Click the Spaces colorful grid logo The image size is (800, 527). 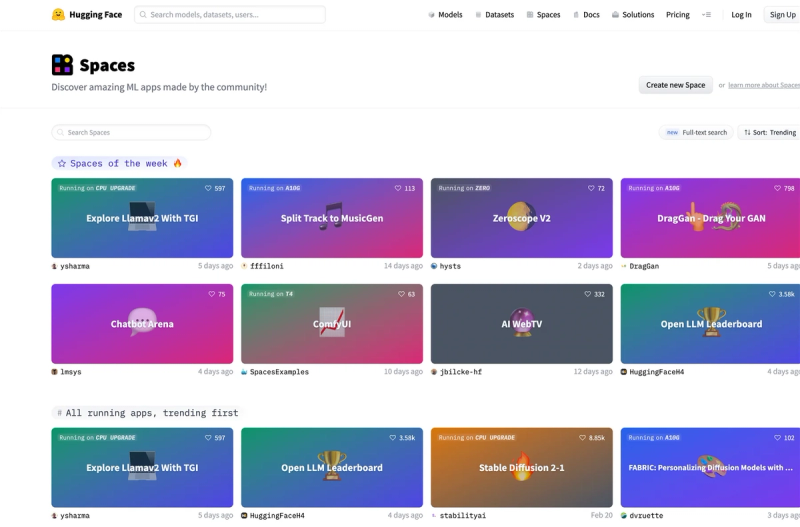(62, 65)
